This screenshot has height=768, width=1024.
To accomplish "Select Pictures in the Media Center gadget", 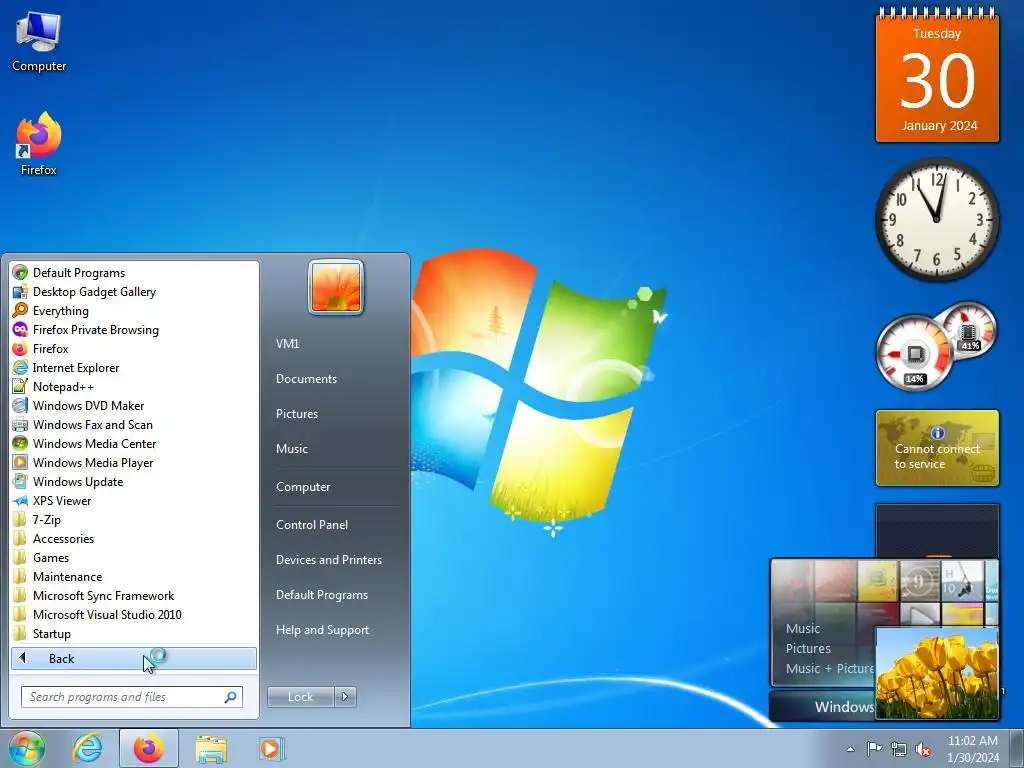I will (x=808, y=648).
